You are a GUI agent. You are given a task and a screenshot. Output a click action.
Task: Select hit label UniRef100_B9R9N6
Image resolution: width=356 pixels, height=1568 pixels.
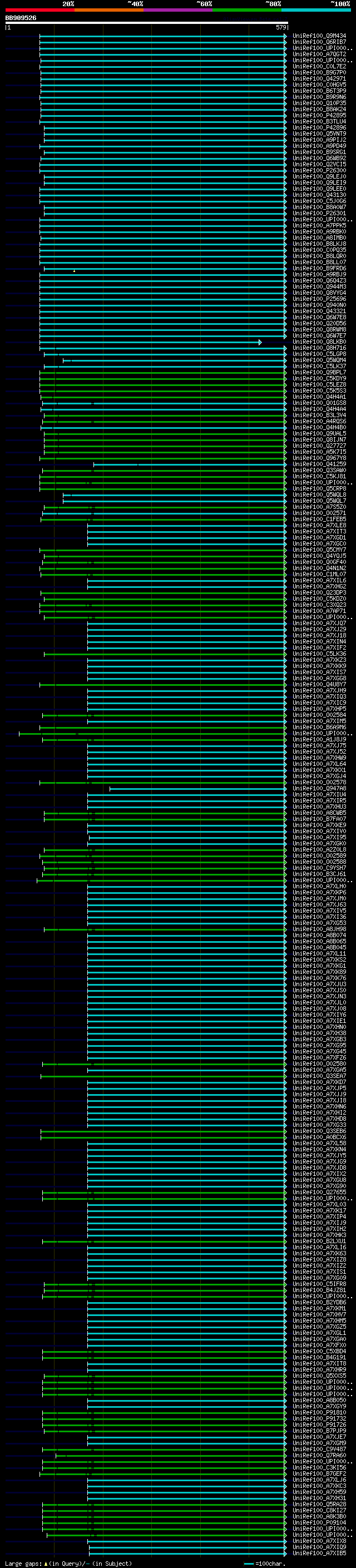[319, 97]
